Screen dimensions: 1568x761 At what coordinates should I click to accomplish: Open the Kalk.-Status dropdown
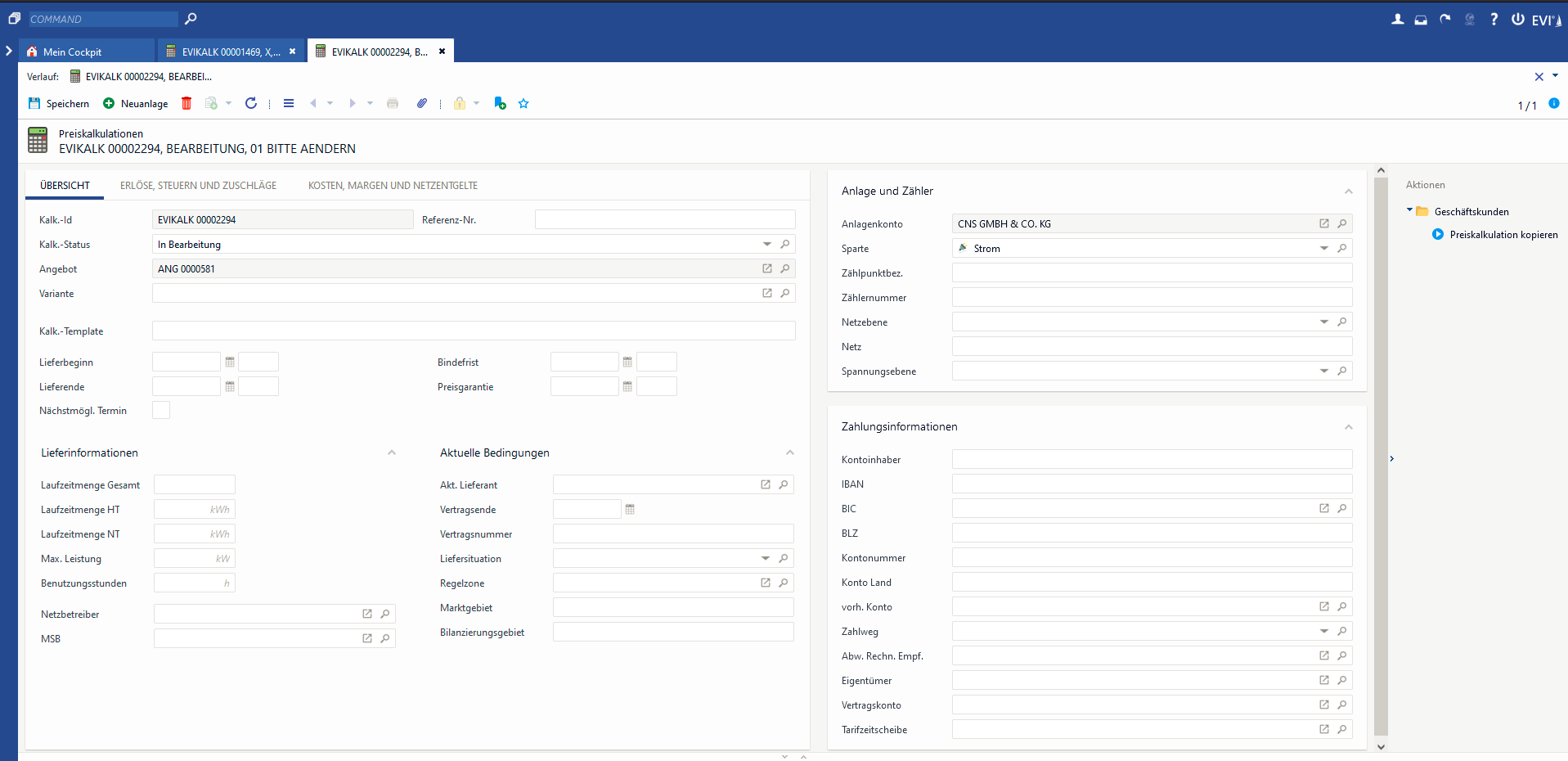click(766, 244)
